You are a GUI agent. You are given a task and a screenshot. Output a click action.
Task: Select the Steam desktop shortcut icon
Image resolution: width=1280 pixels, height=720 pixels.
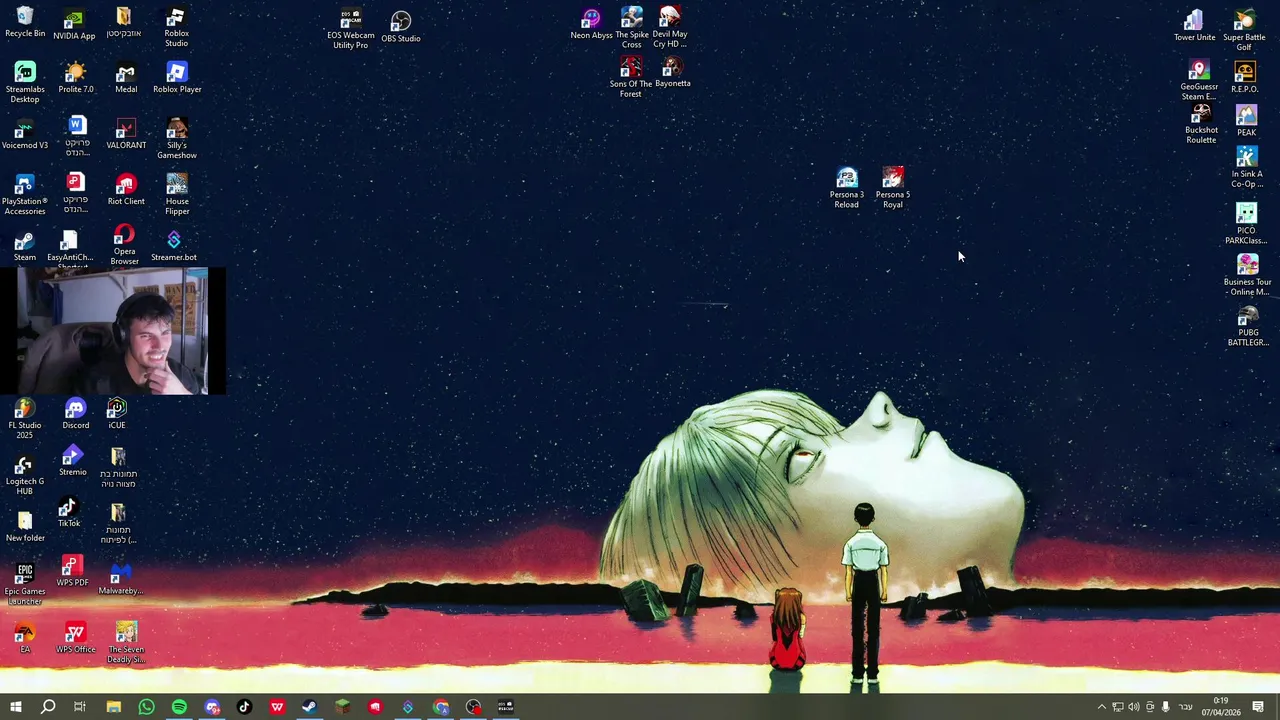(25, 246)
